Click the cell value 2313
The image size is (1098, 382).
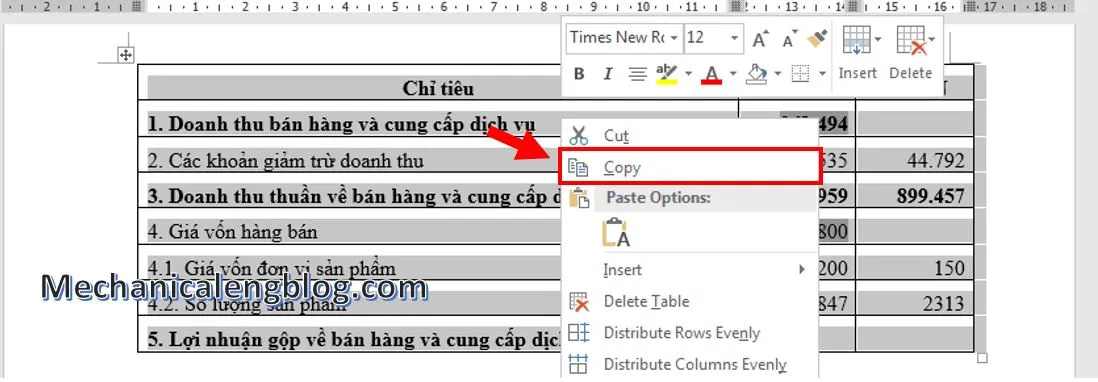tap(943, 304)
